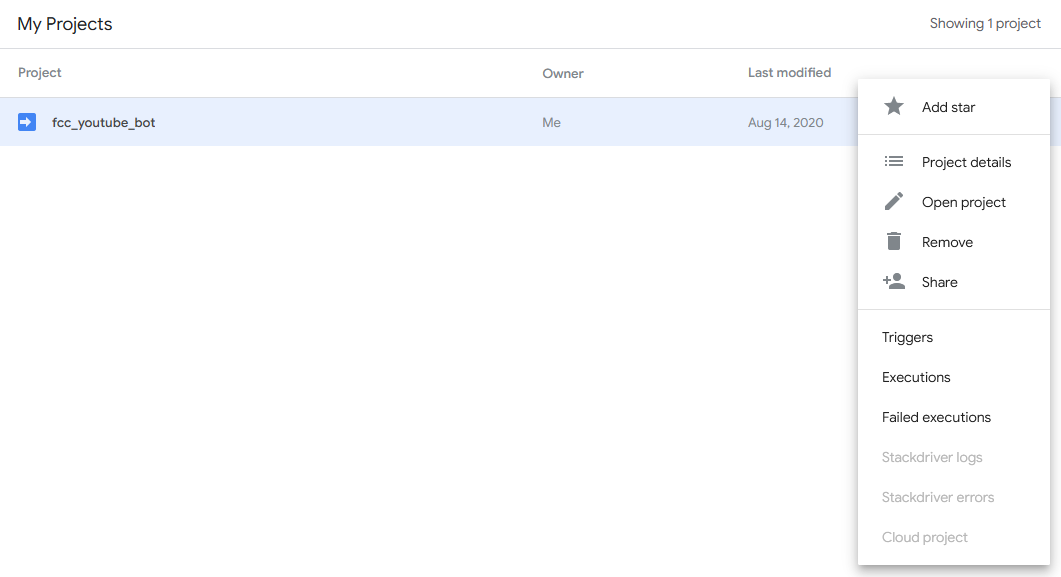Click the Me owner cell
The width and height of the screenshot is (1061, 577).
(x=551, y=122)
